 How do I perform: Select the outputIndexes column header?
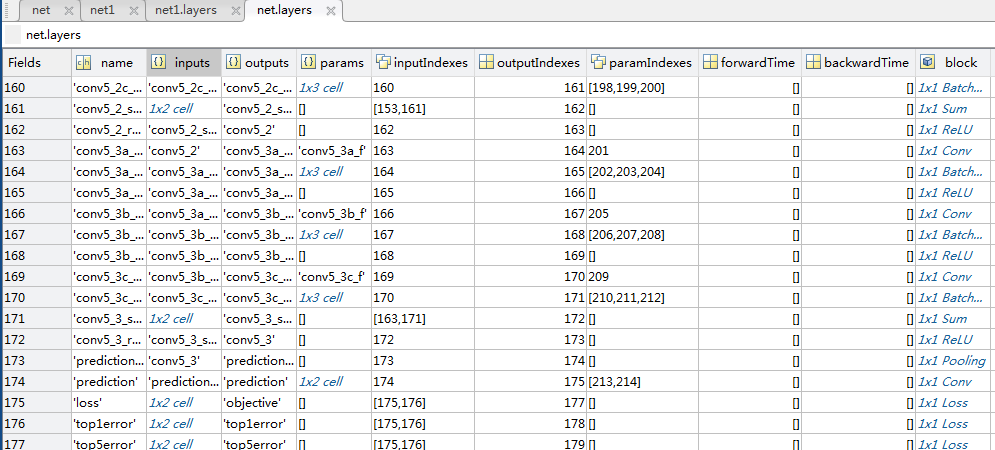[530, 63]
